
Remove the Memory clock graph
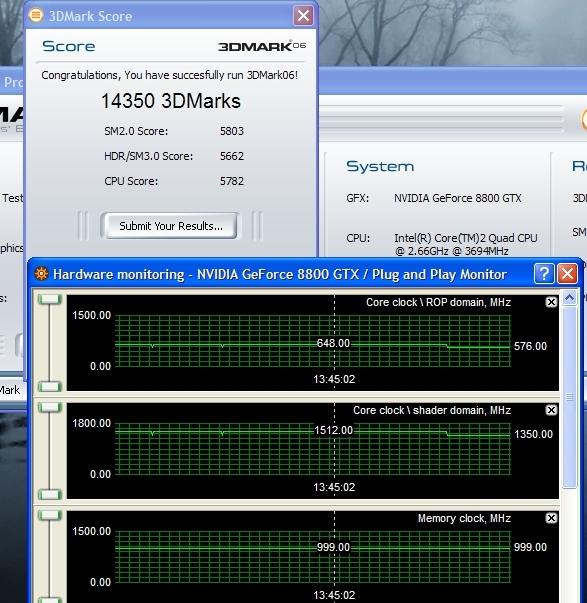(551, 518)
